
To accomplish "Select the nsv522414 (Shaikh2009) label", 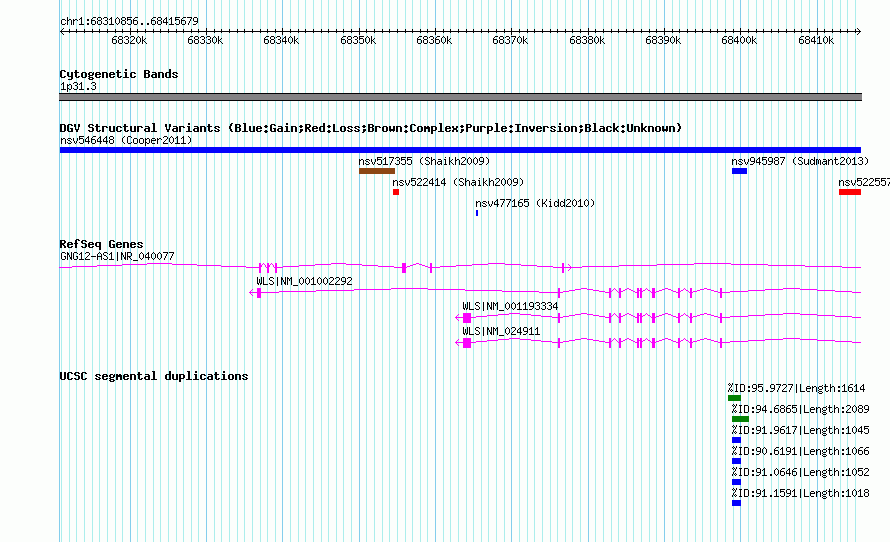I will point(458,182).
